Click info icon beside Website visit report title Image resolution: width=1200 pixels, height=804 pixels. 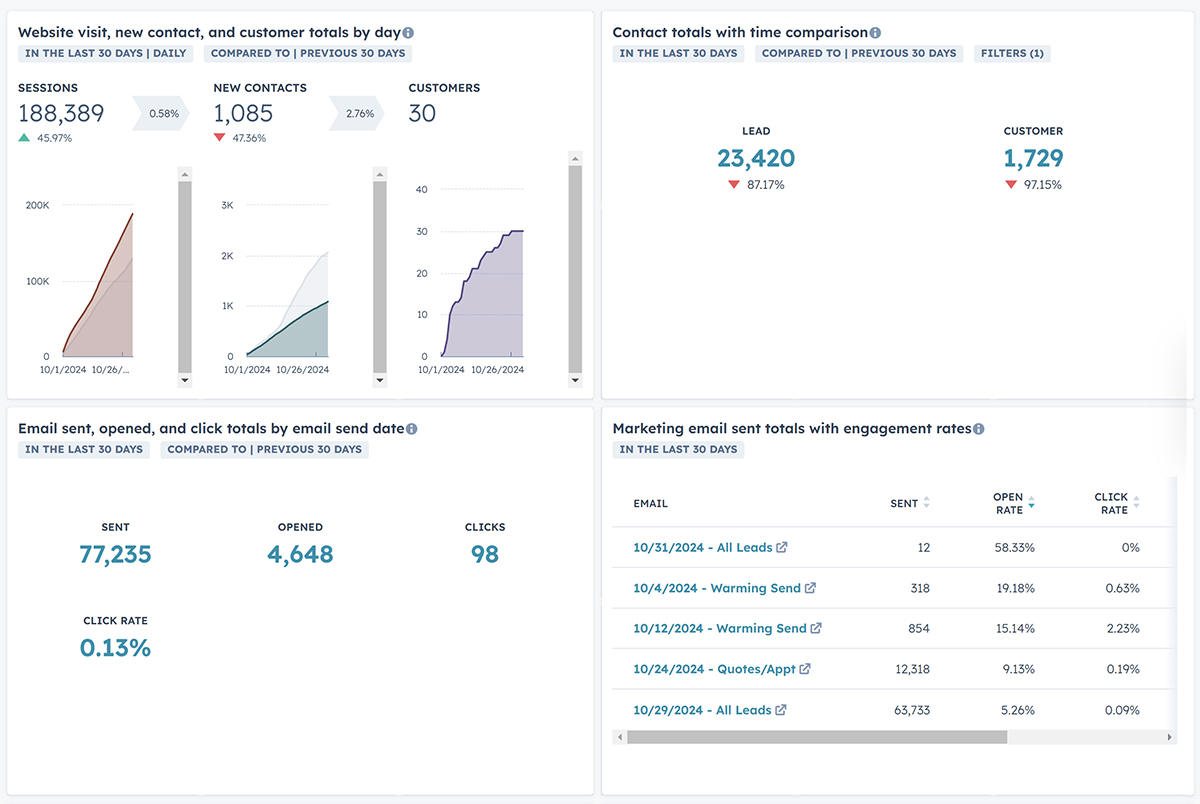(408, 33)
